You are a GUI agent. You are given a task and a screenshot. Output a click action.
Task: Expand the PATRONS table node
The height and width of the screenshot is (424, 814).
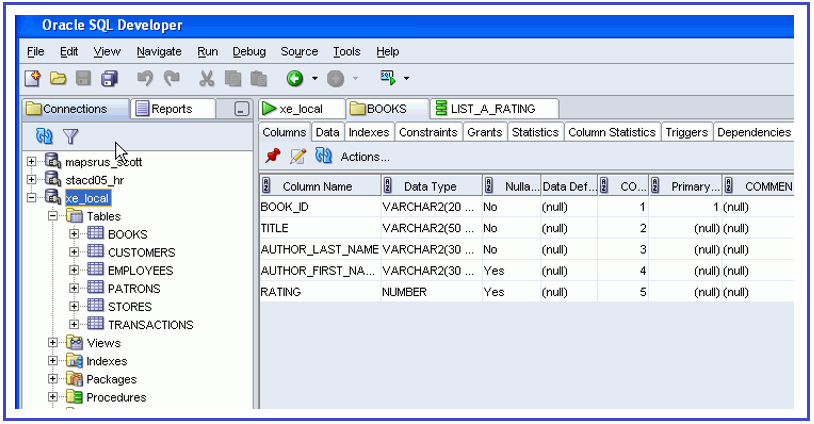click(74, 288)
